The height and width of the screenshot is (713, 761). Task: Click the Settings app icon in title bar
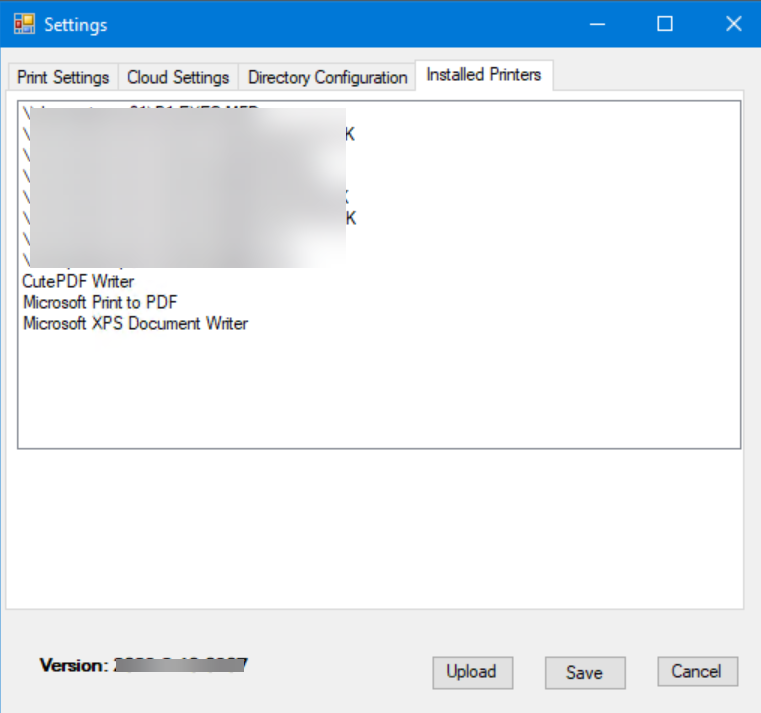(23, 24)
